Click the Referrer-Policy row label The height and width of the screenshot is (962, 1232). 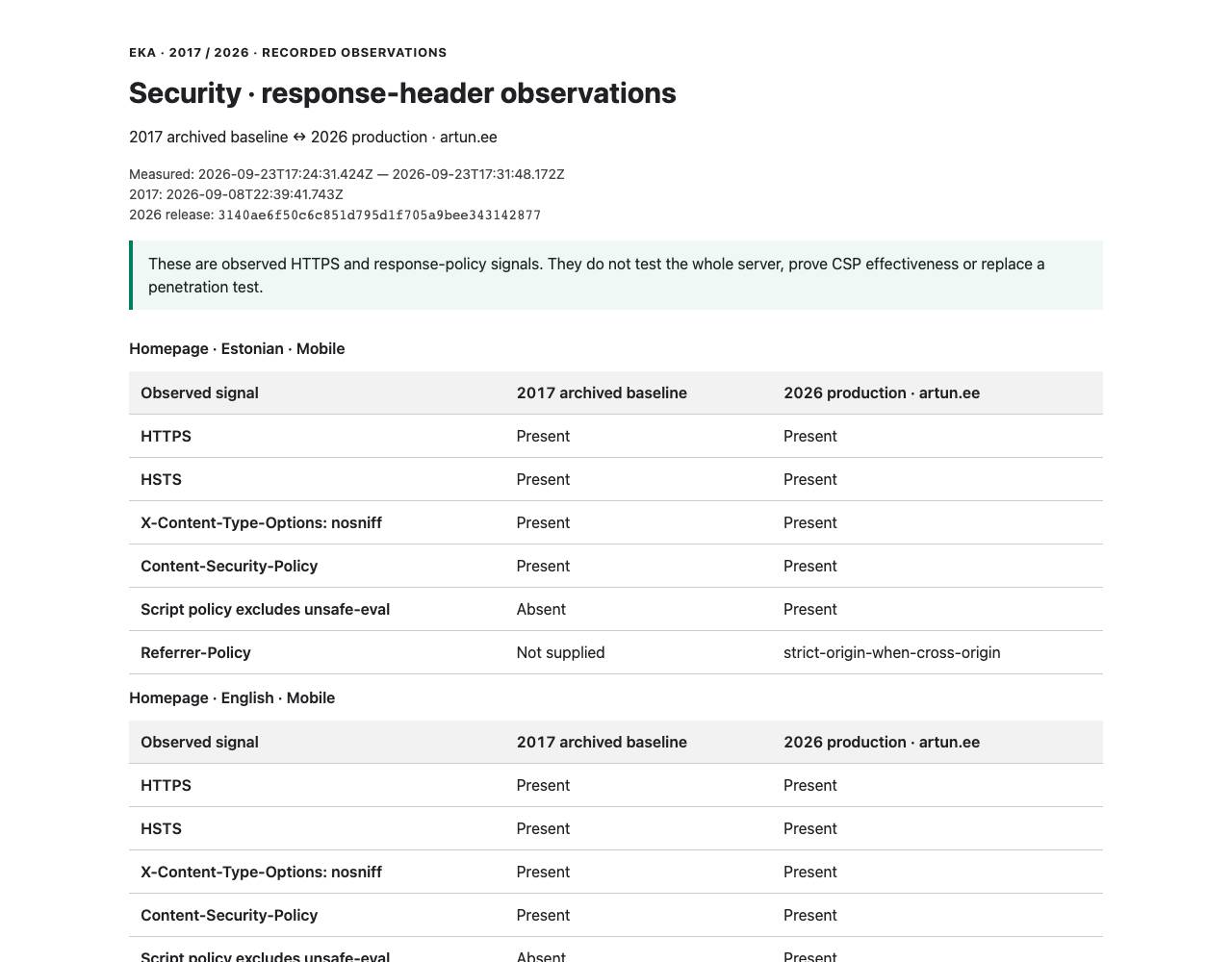tap(195, 652)
